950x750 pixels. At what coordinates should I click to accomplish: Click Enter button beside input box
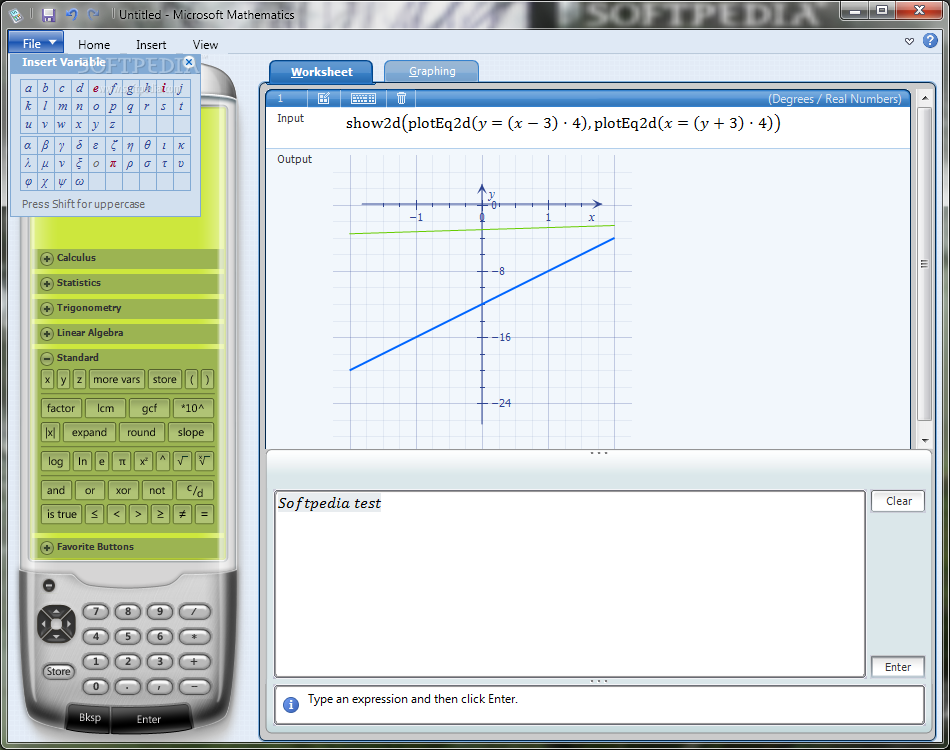click(x=898, y=667)
